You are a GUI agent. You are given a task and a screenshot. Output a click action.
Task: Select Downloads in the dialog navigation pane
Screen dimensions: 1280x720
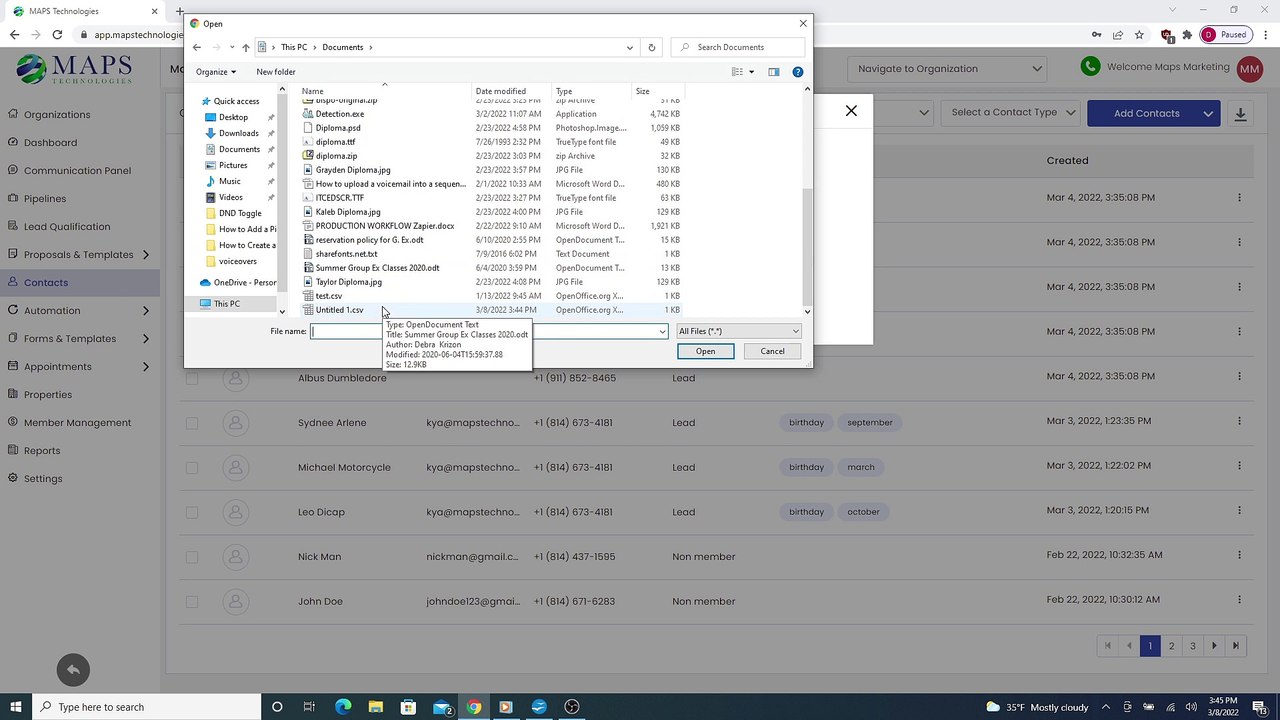coord(238,133)
